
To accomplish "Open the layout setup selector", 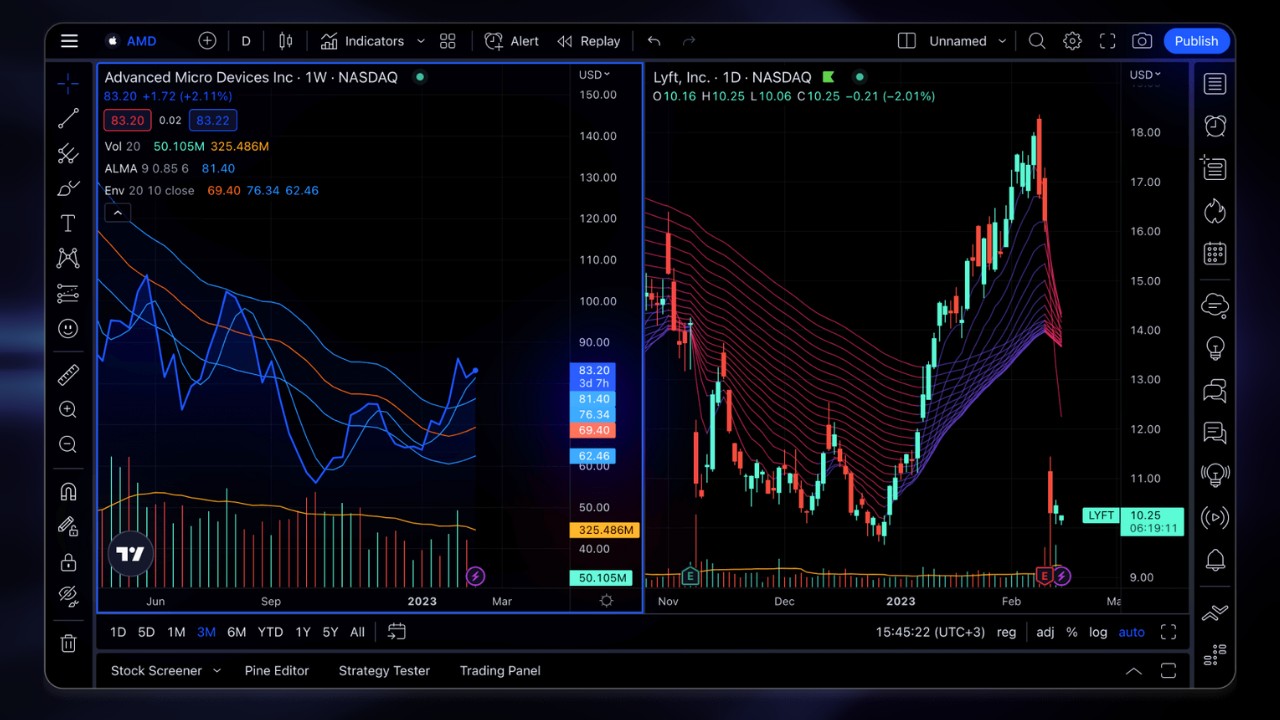I will coord(907,41).
